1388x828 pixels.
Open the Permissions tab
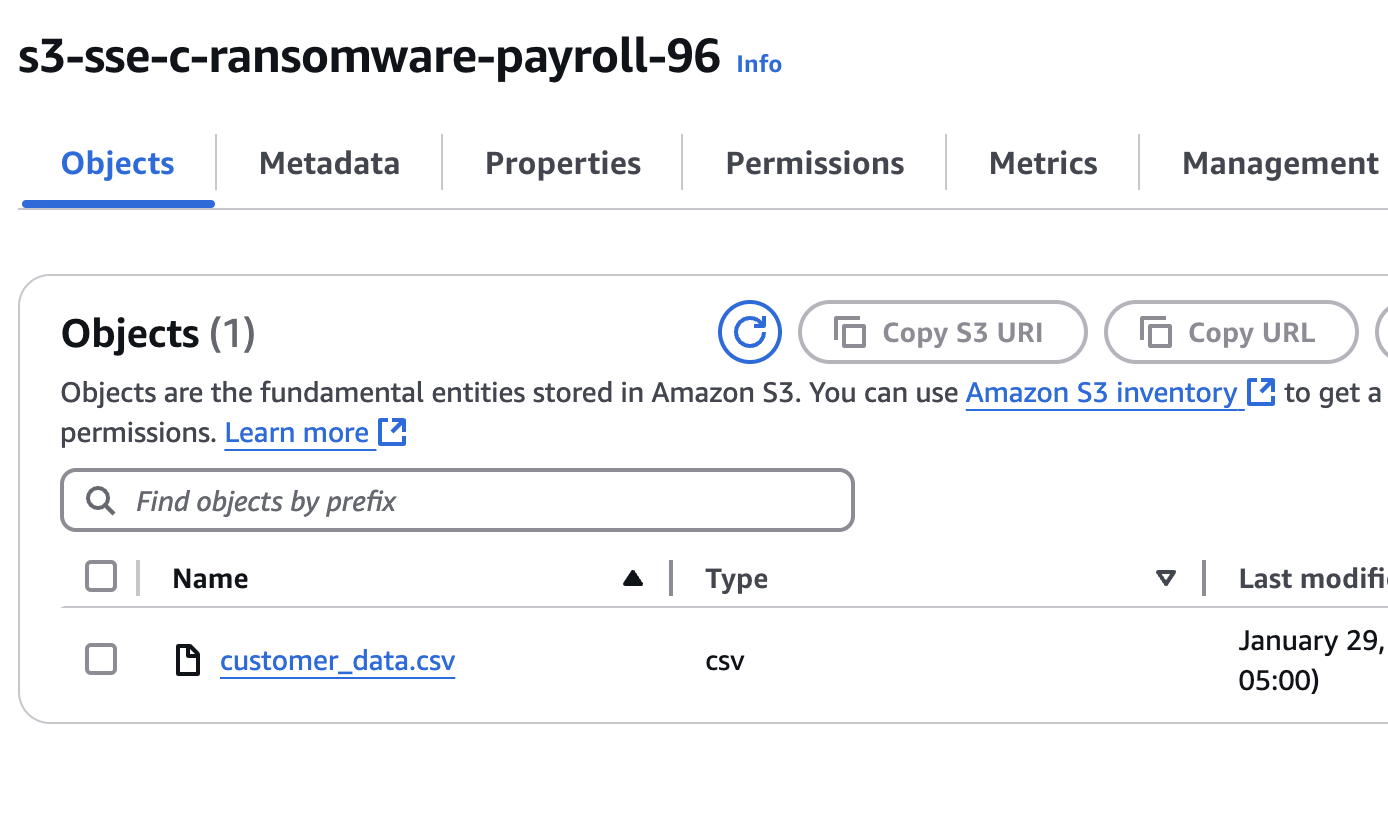tap(814, 163)
